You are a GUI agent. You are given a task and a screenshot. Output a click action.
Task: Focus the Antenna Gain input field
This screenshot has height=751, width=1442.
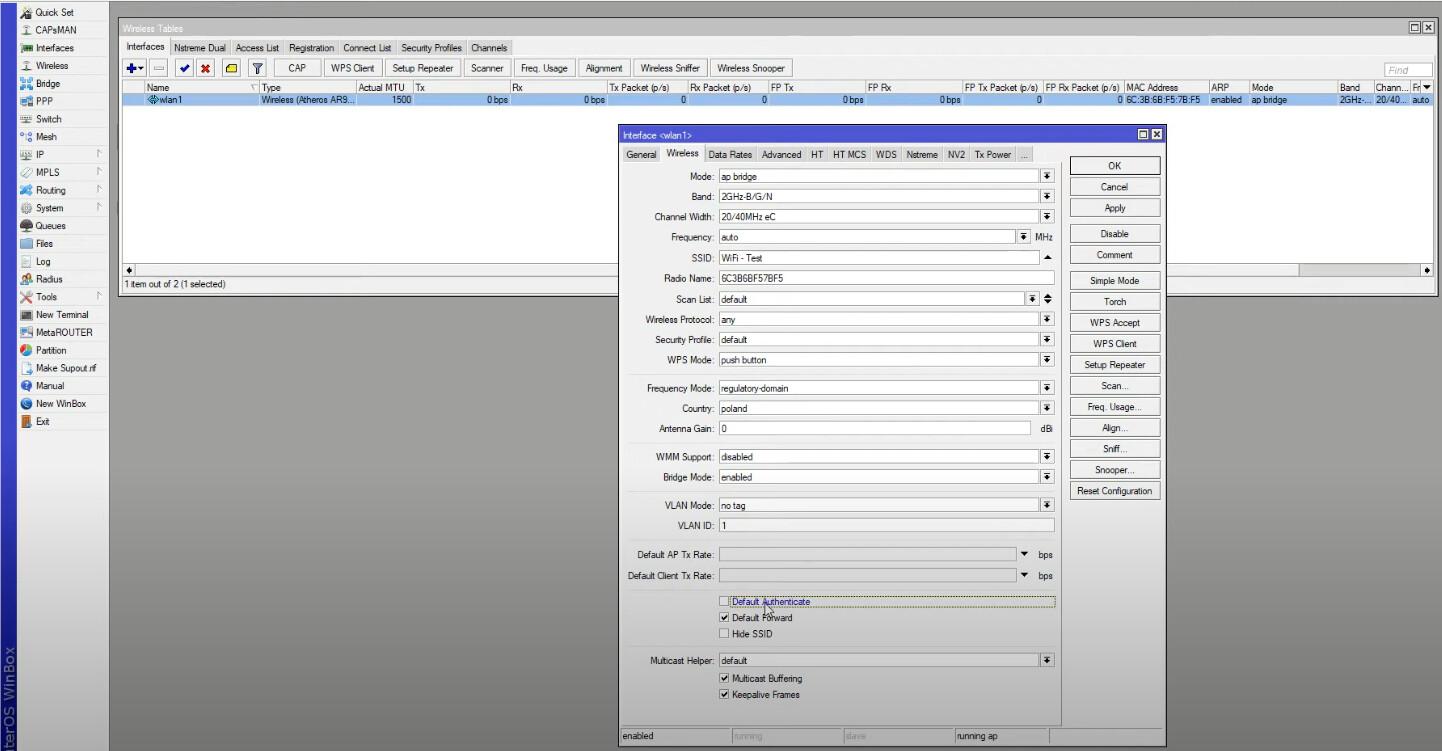874,429
